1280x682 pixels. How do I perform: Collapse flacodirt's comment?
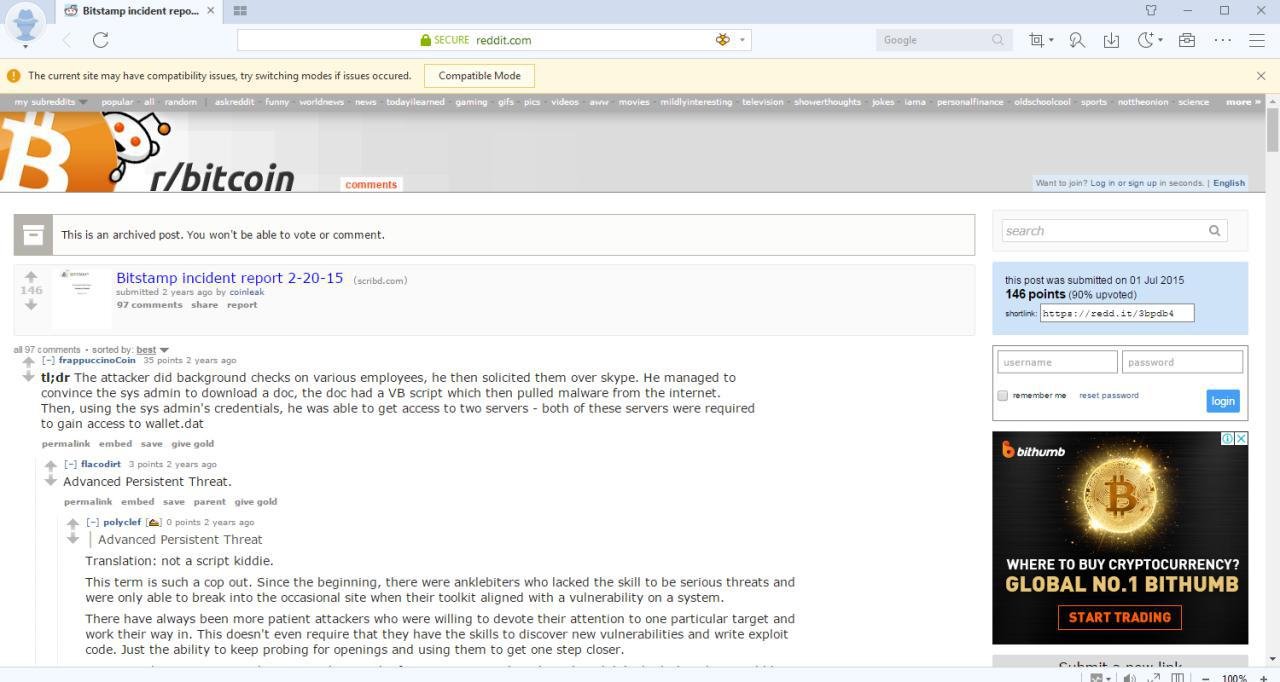point(70,464)
